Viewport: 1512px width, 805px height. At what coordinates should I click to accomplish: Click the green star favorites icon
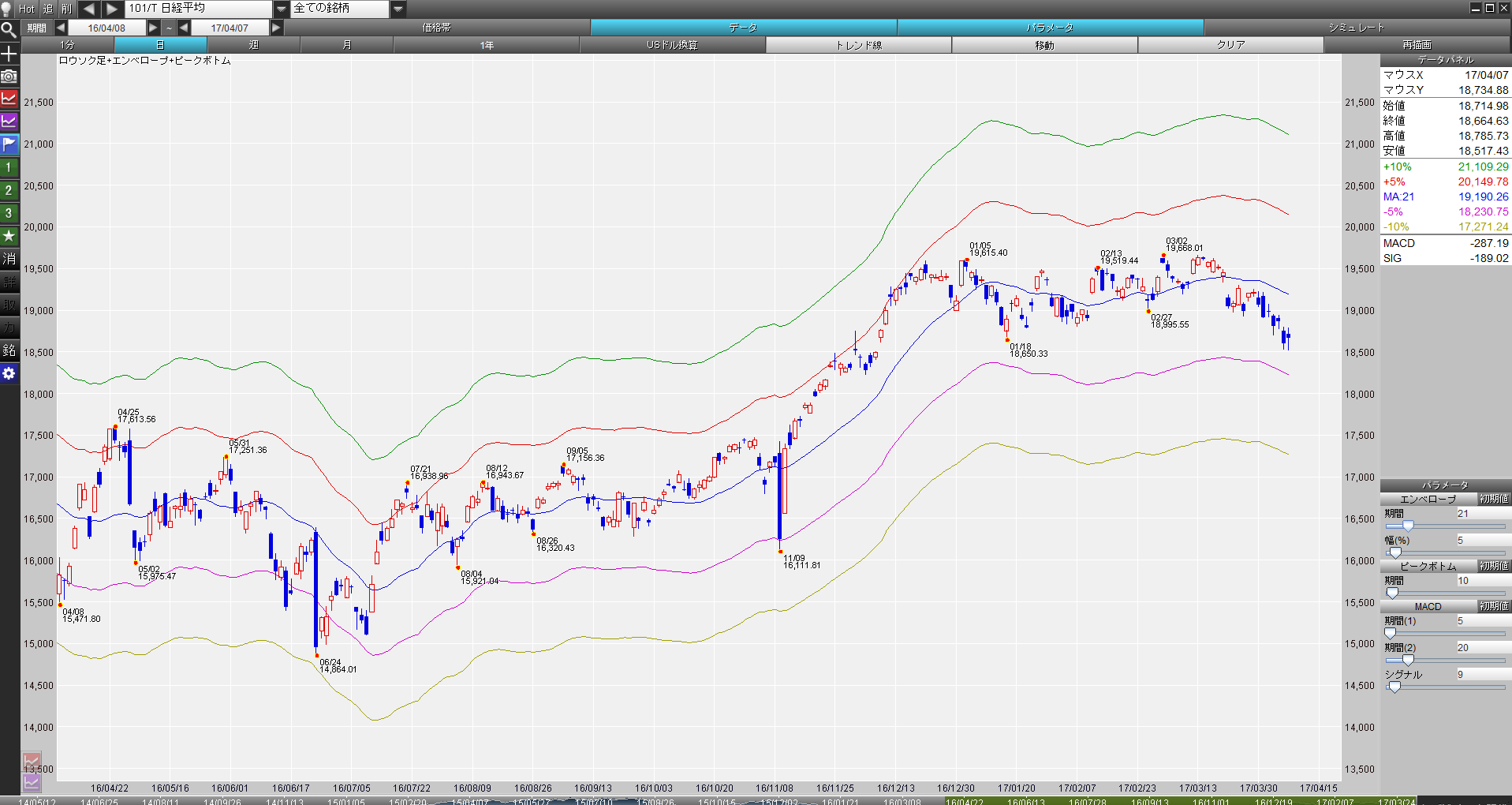click(9, 236)
